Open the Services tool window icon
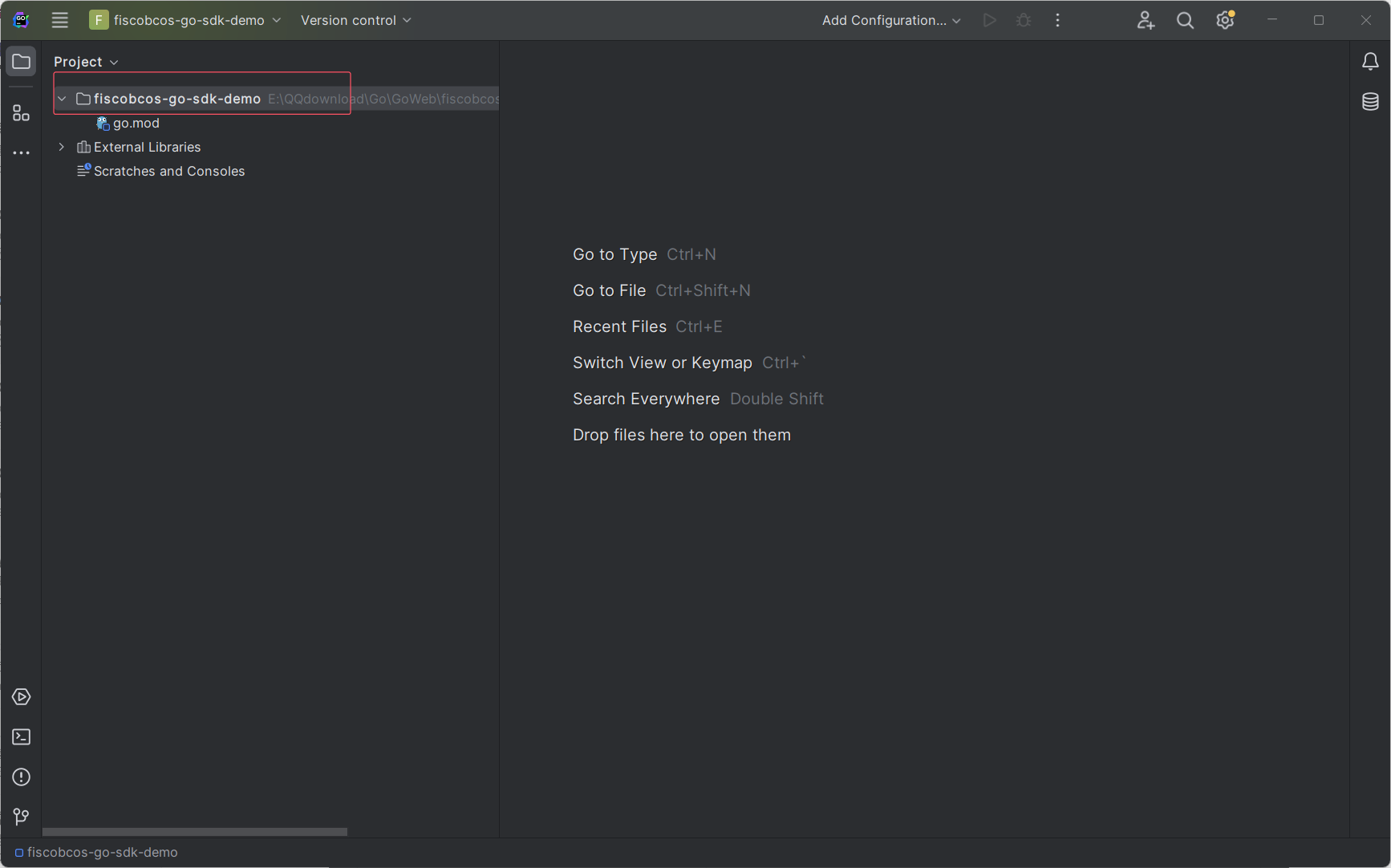The height and width of the screenshot is (868, 1391). click(x=21, y=696)
